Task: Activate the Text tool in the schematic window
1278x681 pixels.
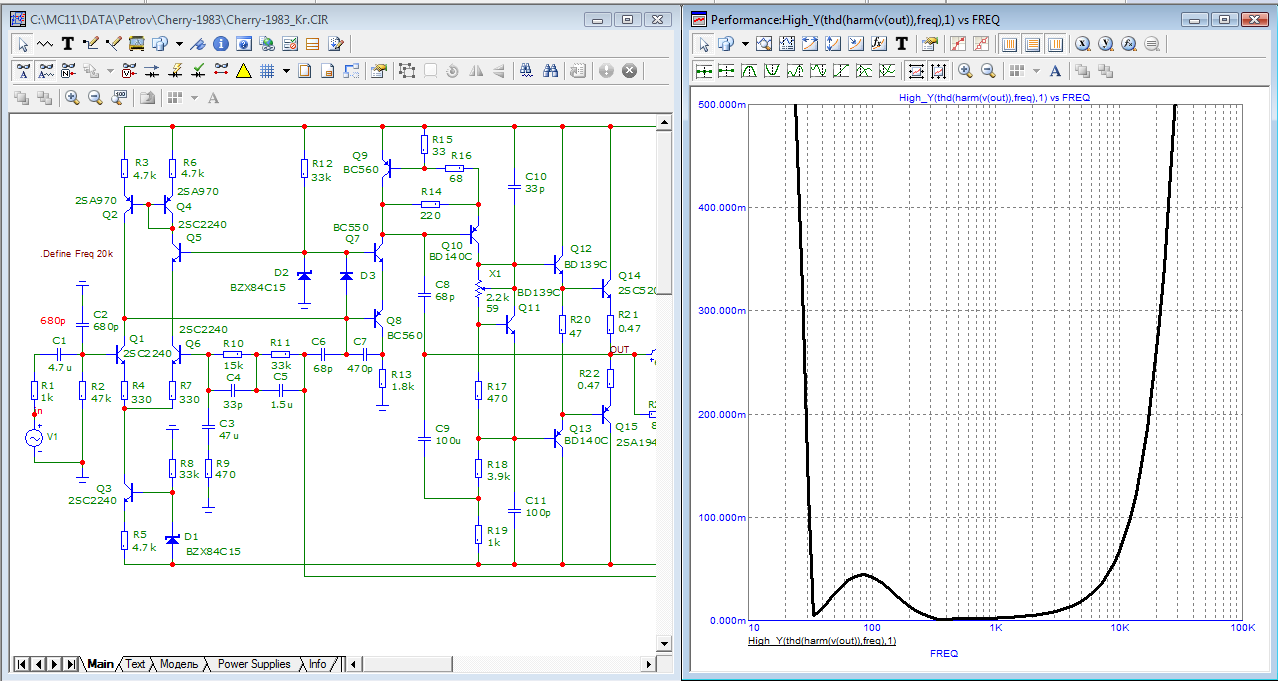Action: tap(67, 44)
